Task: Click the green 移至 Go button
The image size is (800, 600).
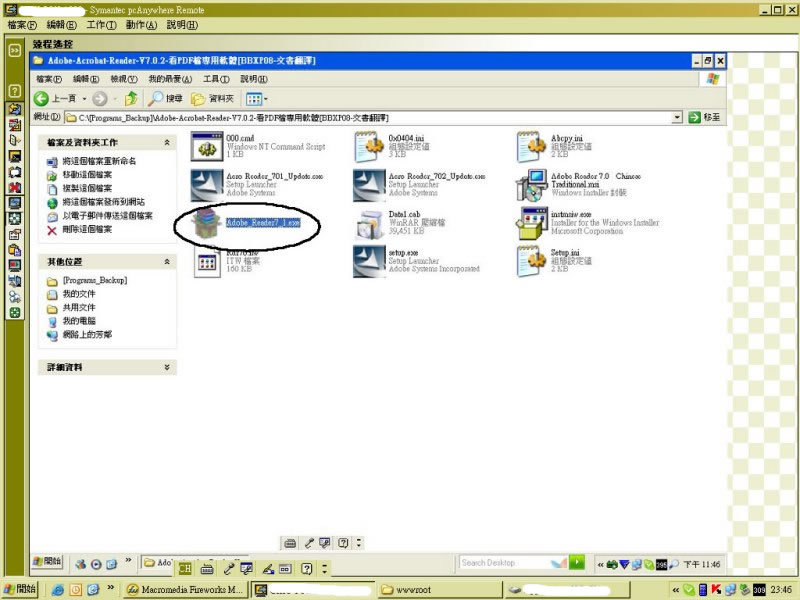Action: pyautogui.click(x=704, y=117)
